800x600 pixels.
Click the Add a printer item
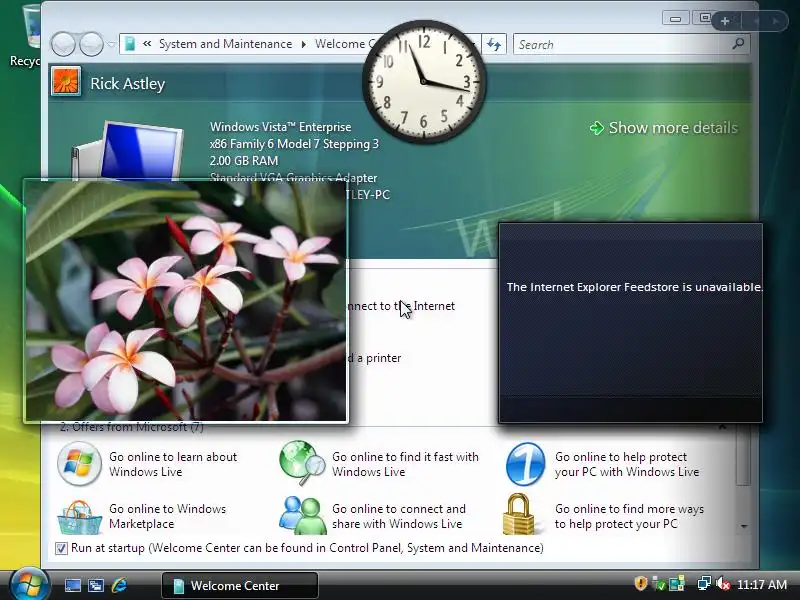click(x=374, y=358)
